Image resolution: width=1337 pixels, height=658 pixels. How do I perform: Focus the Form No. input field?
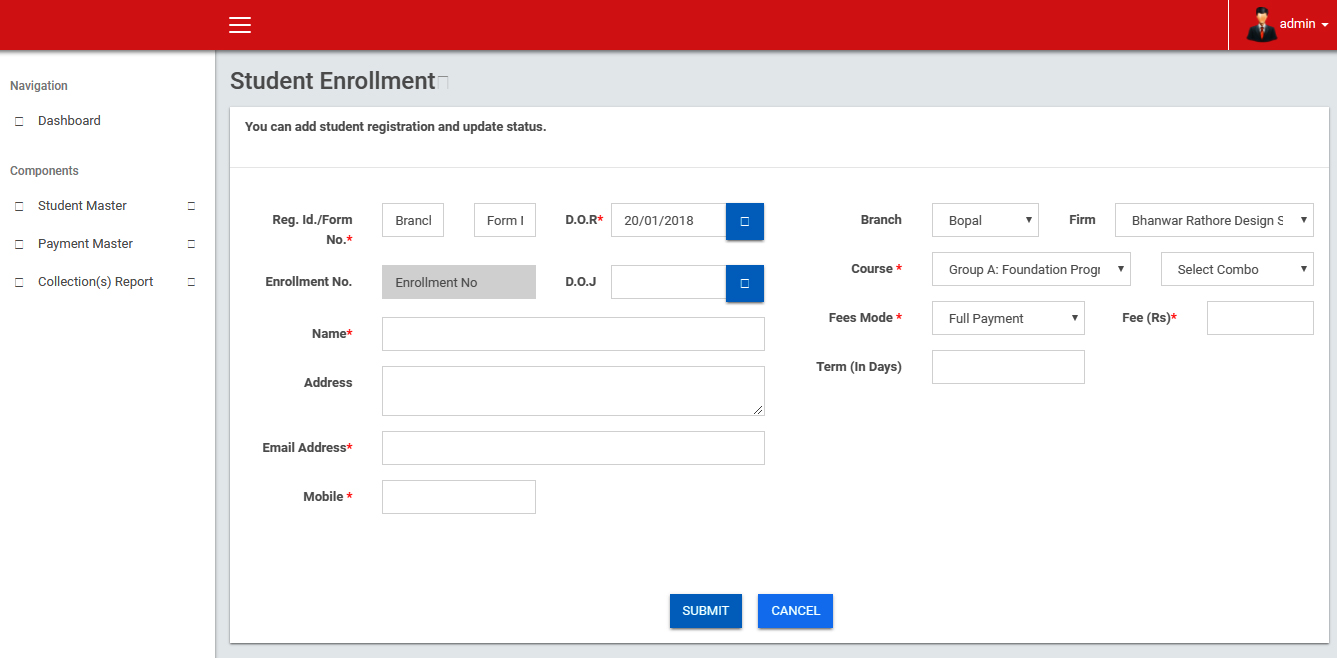(x=505, y=220)
